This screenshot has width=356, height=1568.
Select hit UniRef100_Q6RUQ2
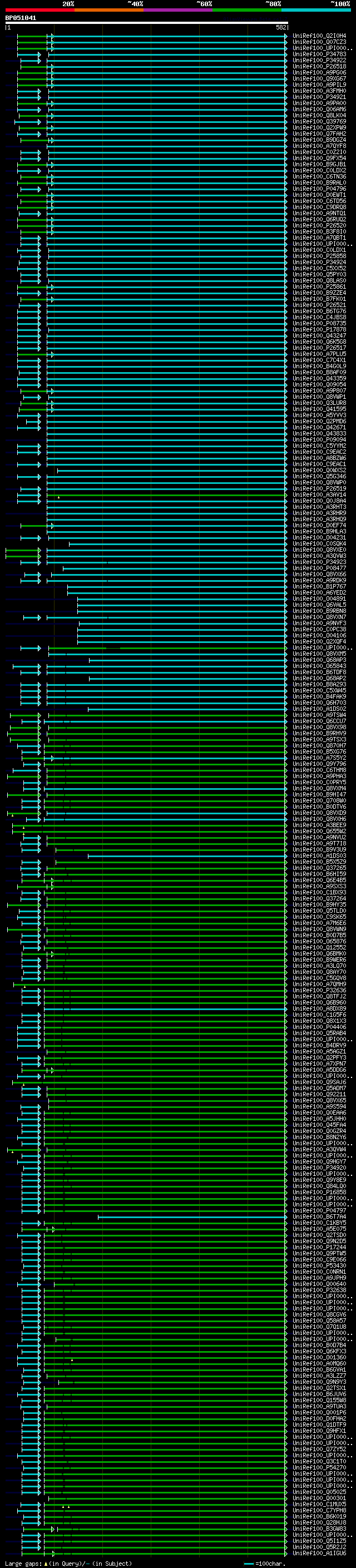tap(319, 219)
